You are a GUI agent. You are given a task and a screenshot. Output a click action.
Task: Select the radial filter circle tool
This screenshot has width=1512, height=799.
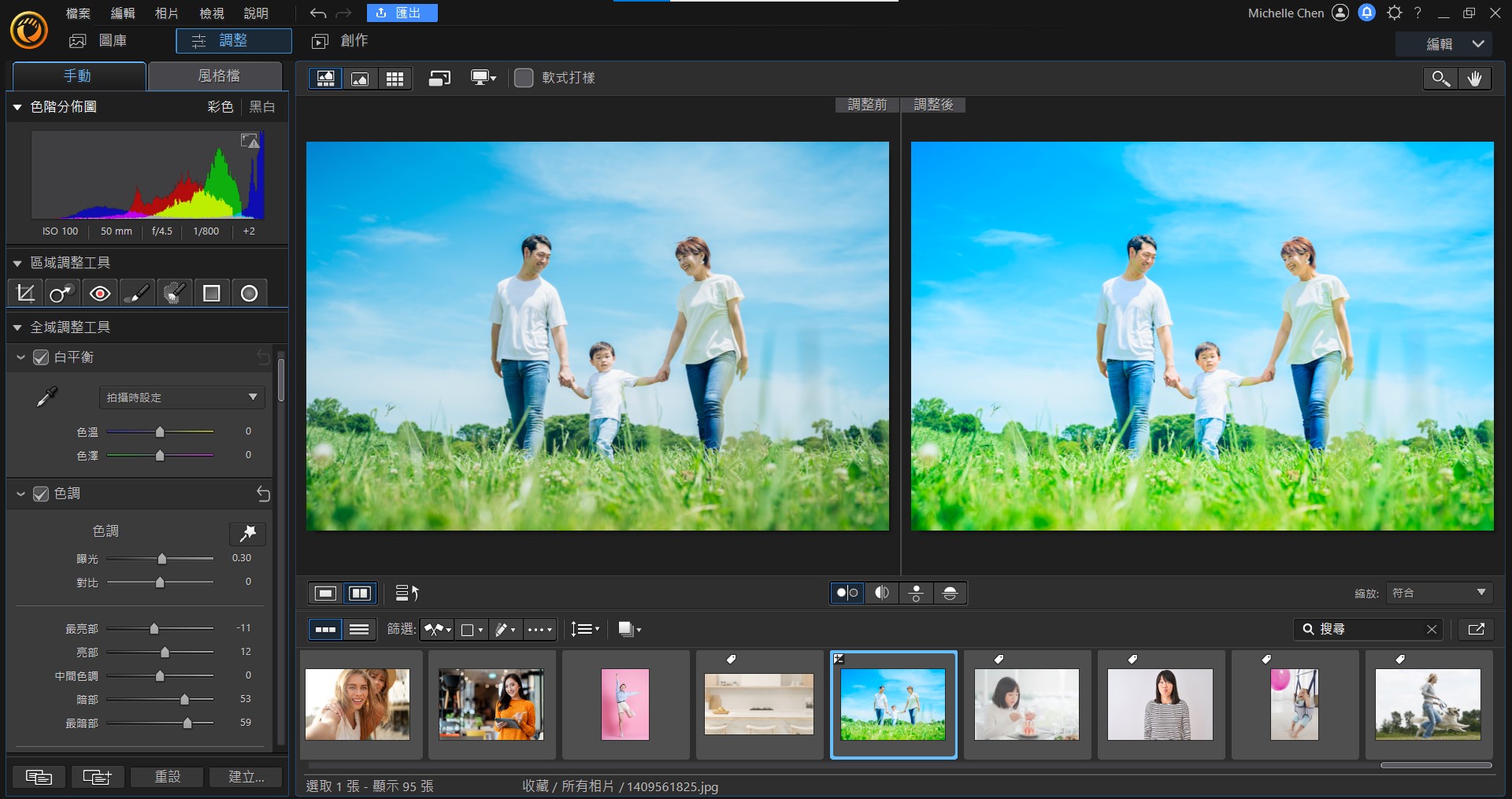coord(249,294)
